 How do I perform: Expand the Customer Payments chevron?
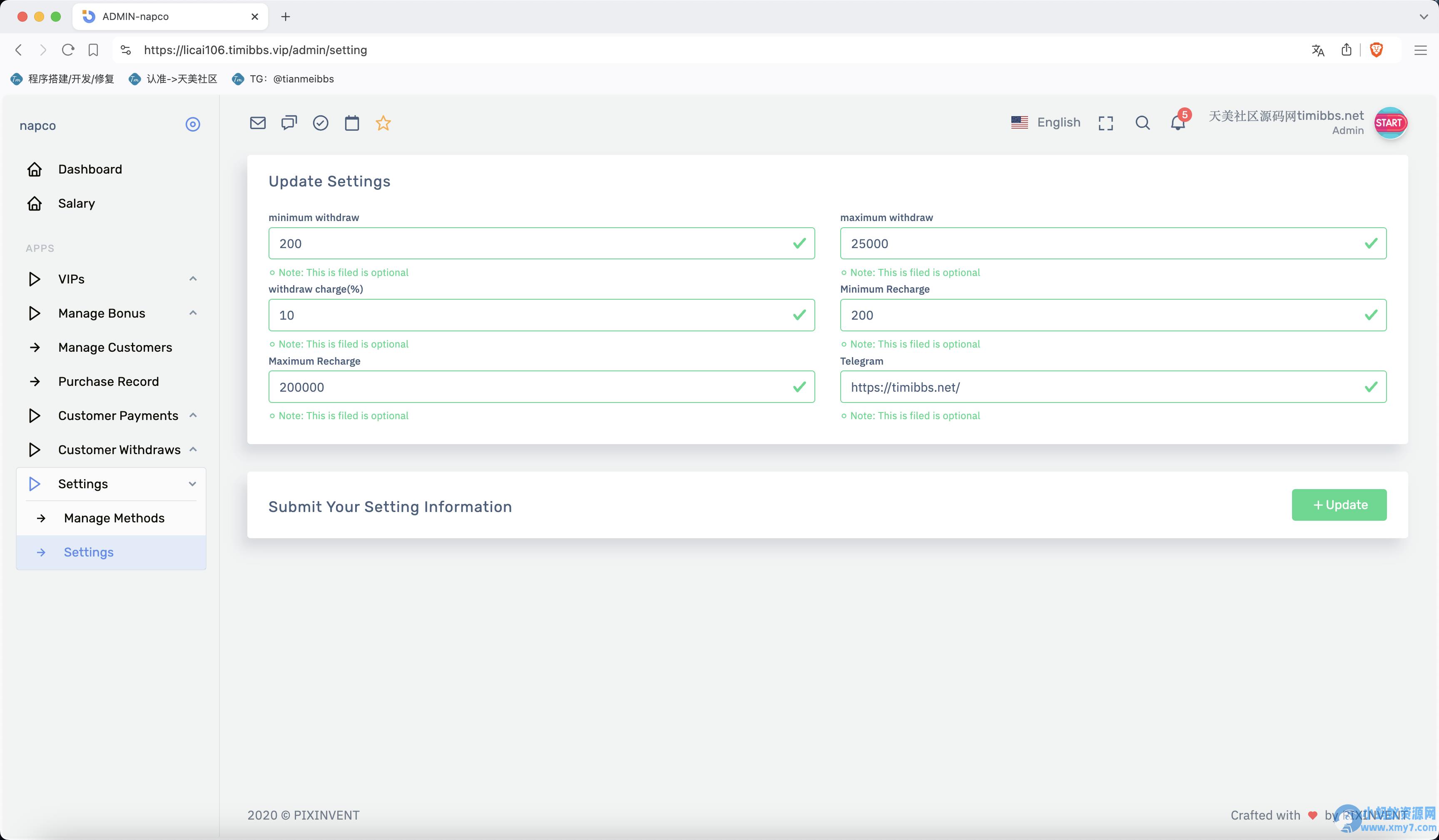(193, 415)
